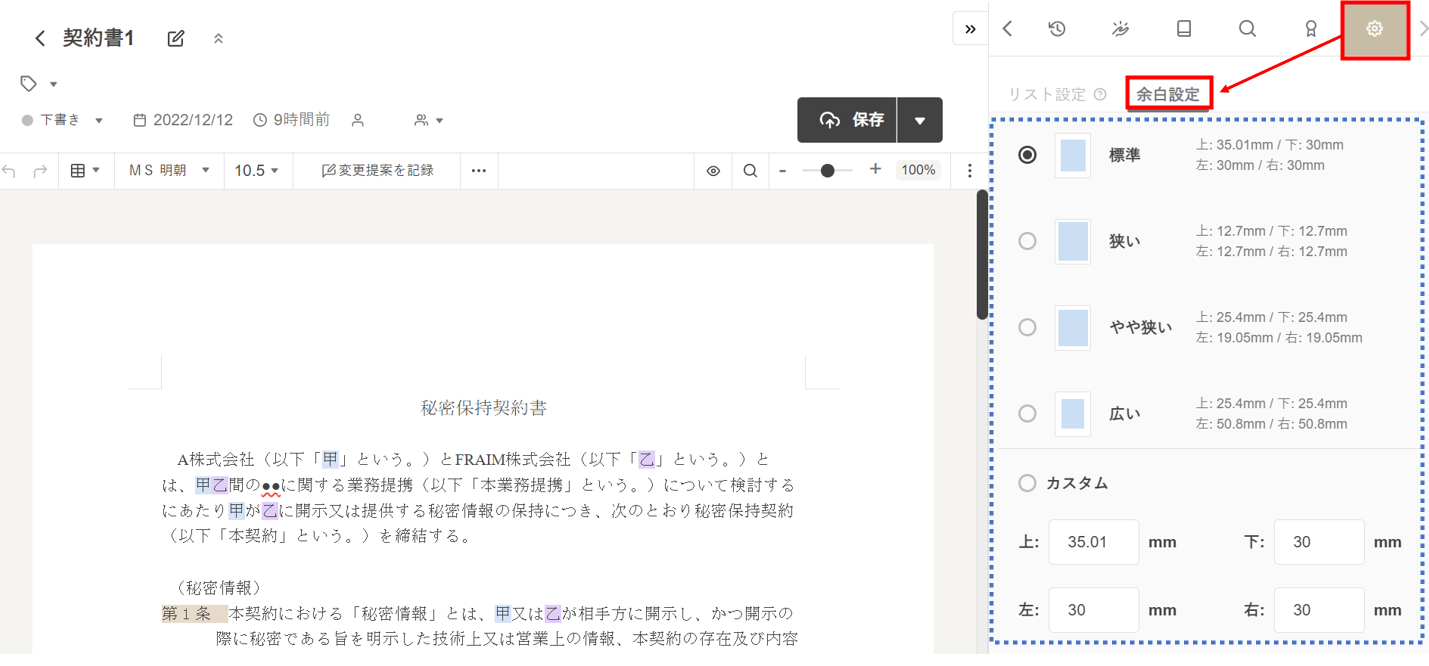The height and width of the screenshot is (666, 1429).
Task: Toggle the eye preview icon in toolbar
Action: [713, 171]
